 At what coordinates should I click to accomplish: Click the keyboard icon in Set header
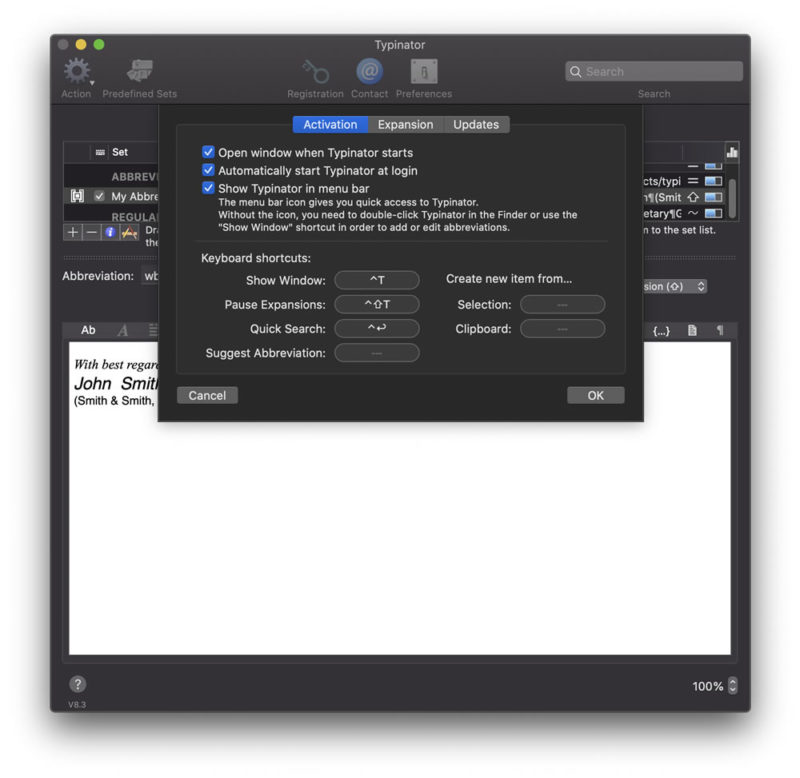[100, 152]
